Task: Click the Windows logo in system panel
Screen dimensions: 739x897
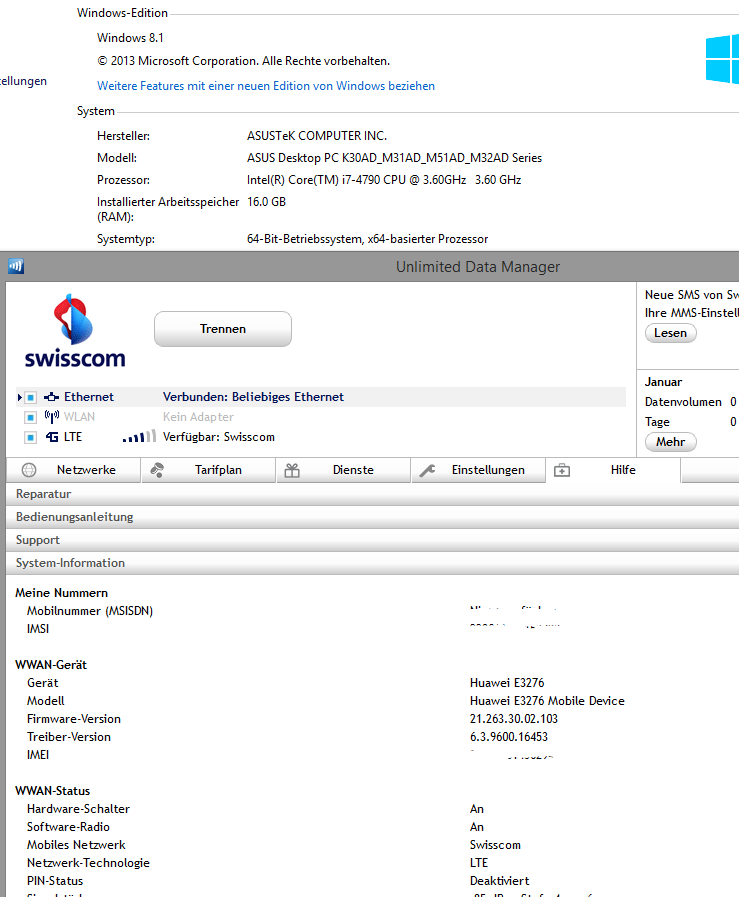Action: click(x=722, y=60)
